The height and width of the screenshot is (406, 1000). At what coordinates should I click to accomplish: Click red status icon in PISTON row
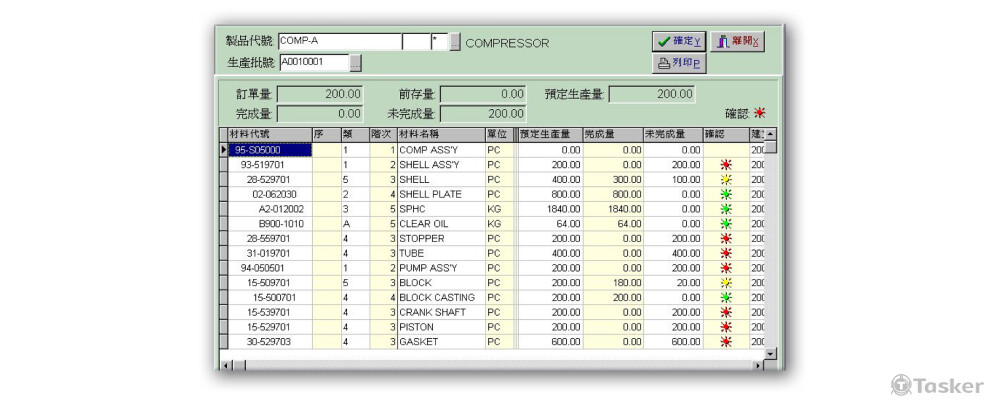pos(726,327)
